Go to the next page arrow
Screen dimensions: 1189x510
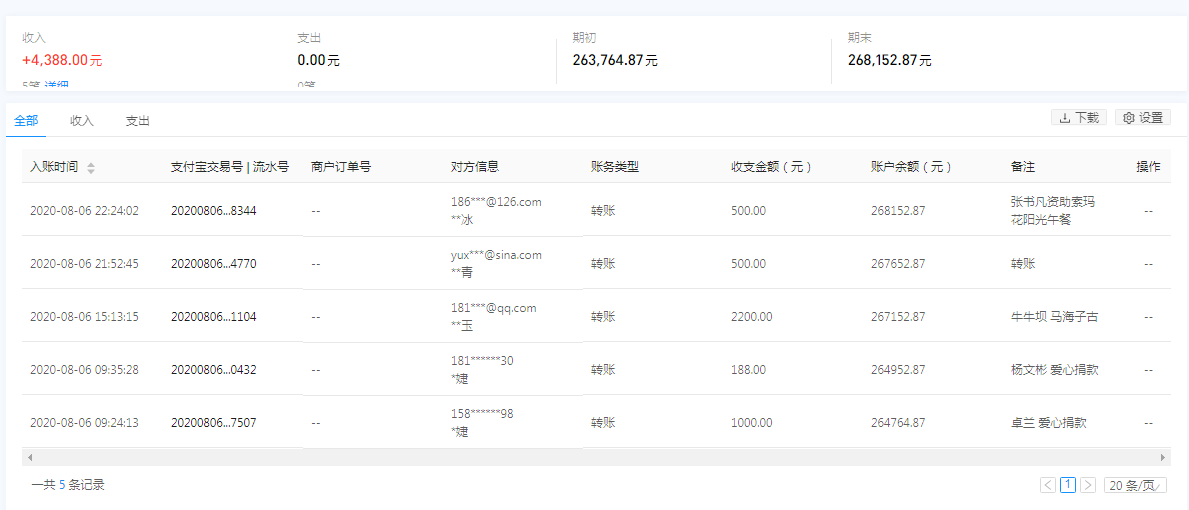(x=1088, y=485)
